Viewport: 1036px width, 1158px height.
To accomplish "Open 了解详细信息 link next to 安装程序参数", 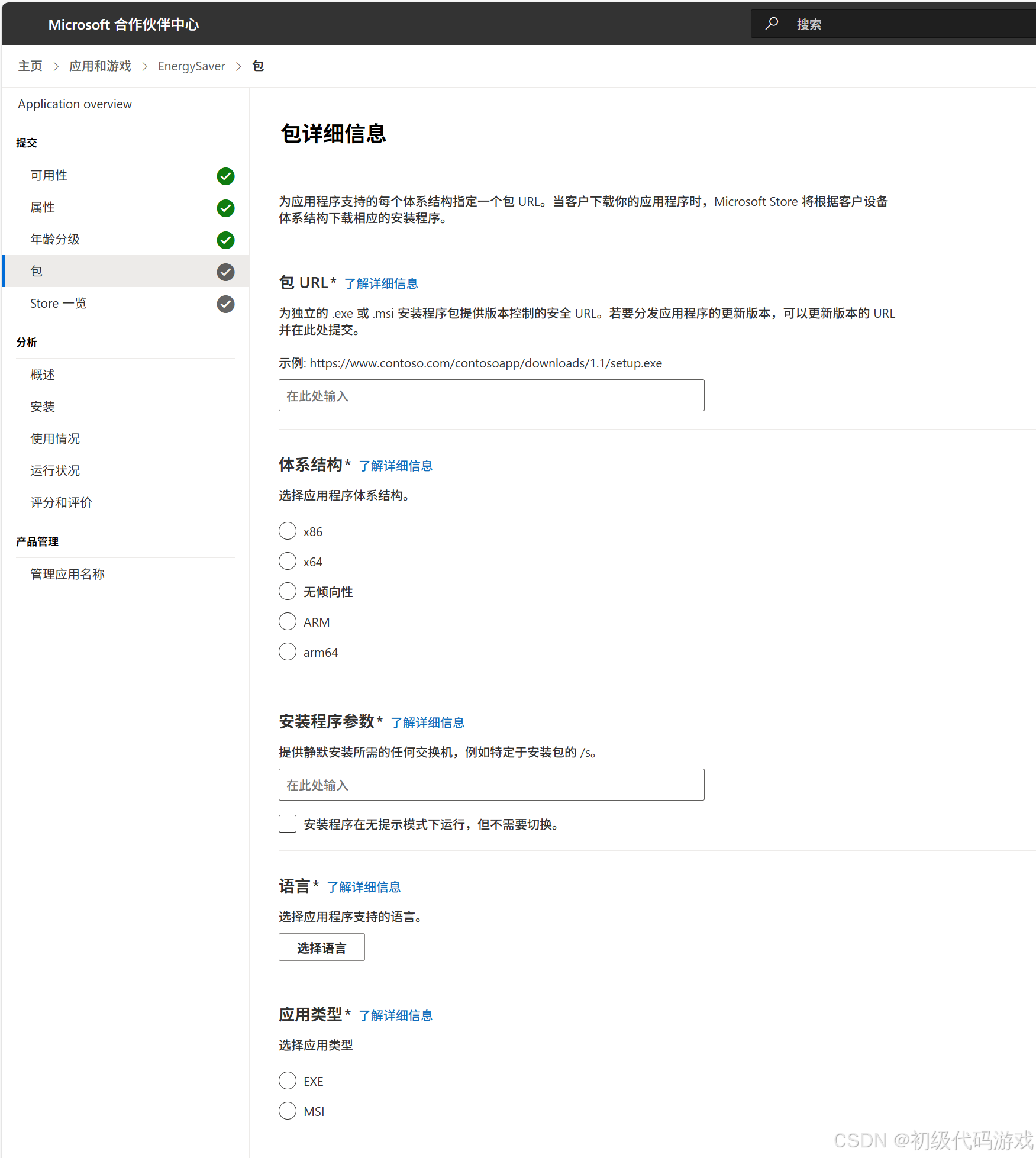I will pos(427,722).
